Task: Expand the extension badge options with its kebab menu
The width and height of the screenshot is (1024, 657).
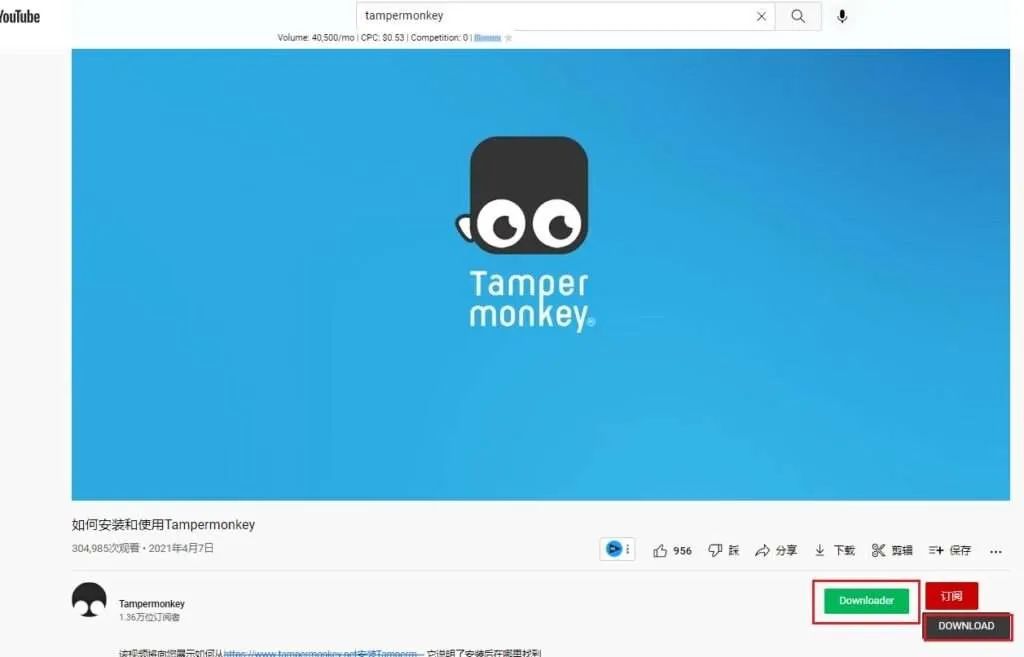Action: (x=628, y=548)
